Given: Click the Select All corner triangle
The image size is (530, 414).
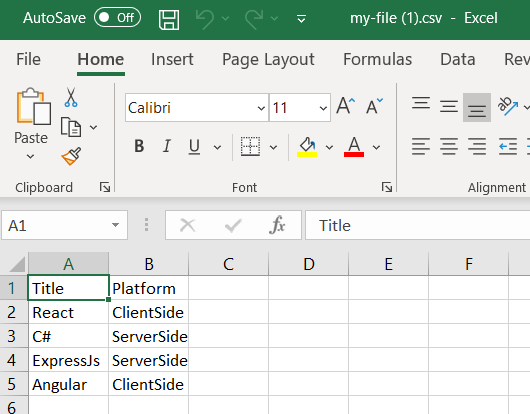Looking at the screenshot, I should point(17,264).
